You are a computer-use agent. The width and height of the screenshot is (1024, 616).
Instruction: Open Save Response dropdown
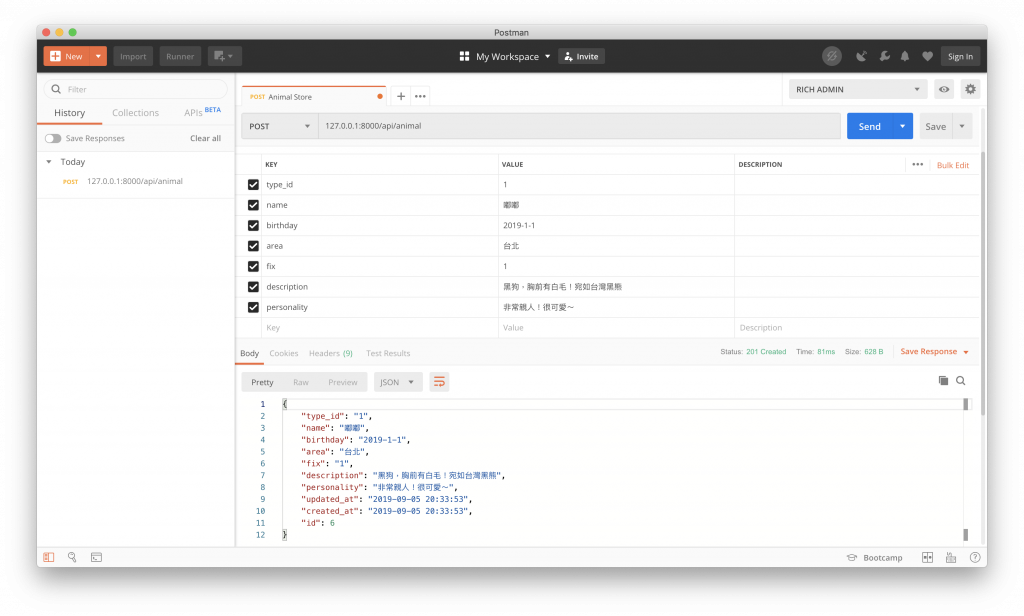(934, 351)
